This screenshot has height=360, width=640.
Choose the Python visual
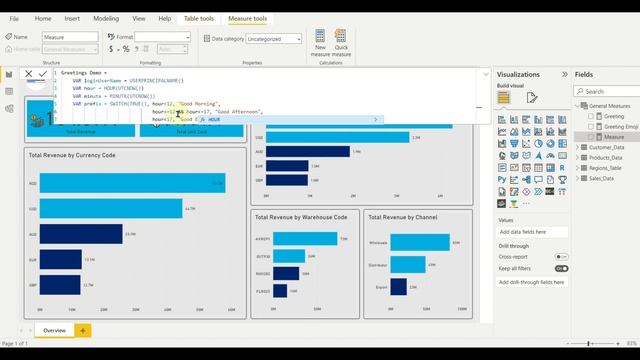coord(502,180)
